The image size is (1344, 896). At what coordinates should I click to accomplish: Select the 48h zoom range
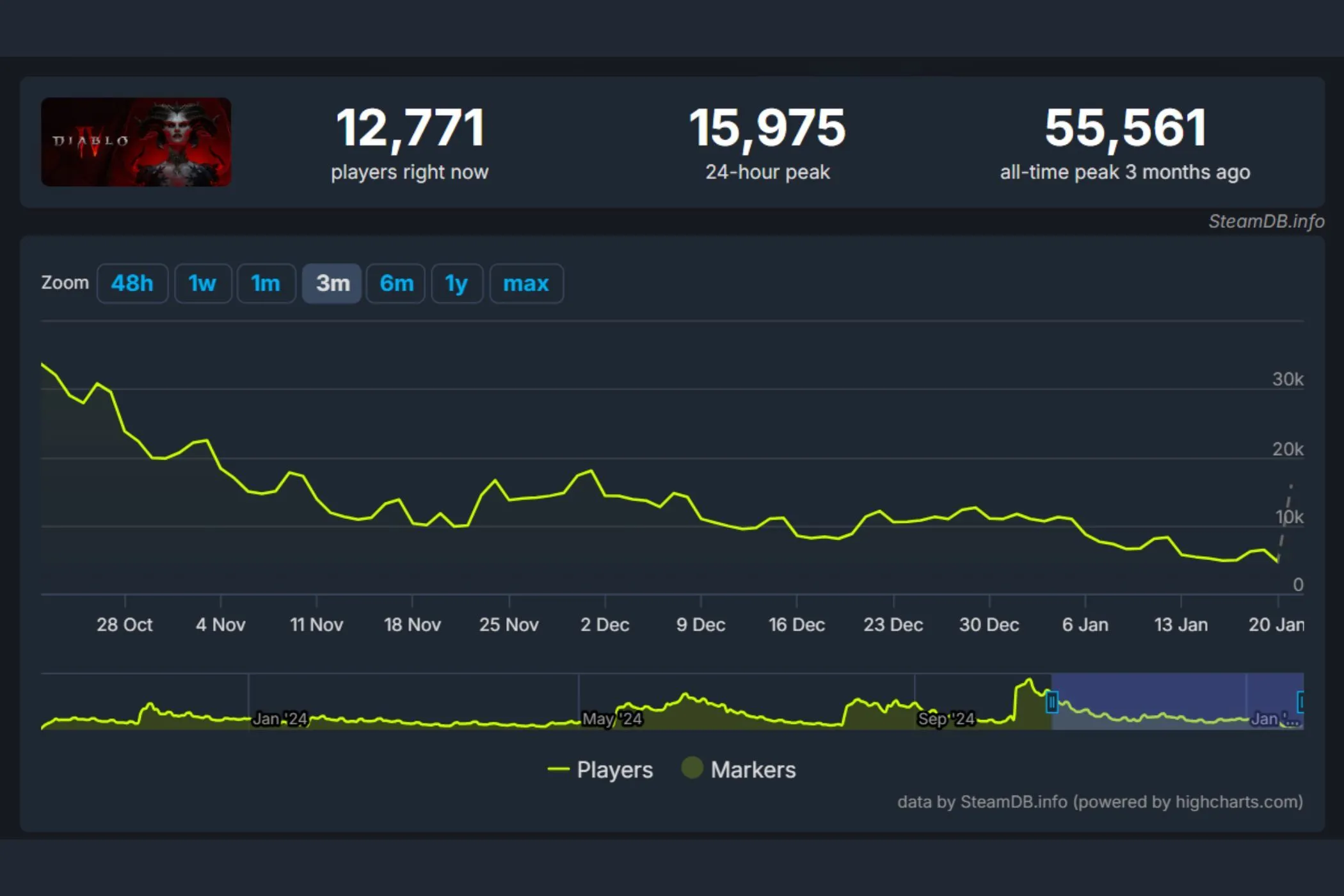coord(132,284)
